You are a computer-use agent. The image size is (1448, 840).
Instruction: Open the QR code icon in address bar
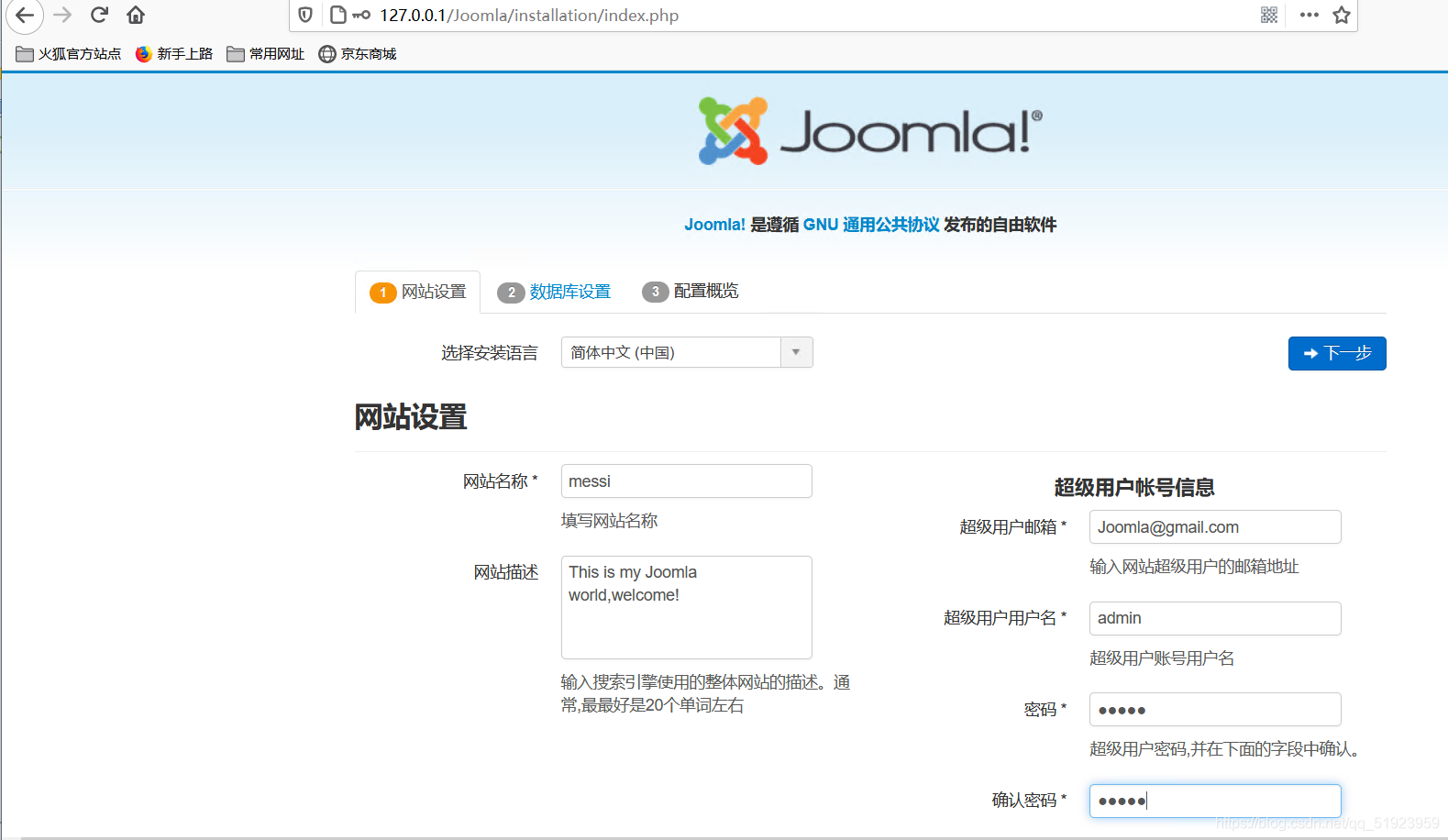tap(1269, 15)
